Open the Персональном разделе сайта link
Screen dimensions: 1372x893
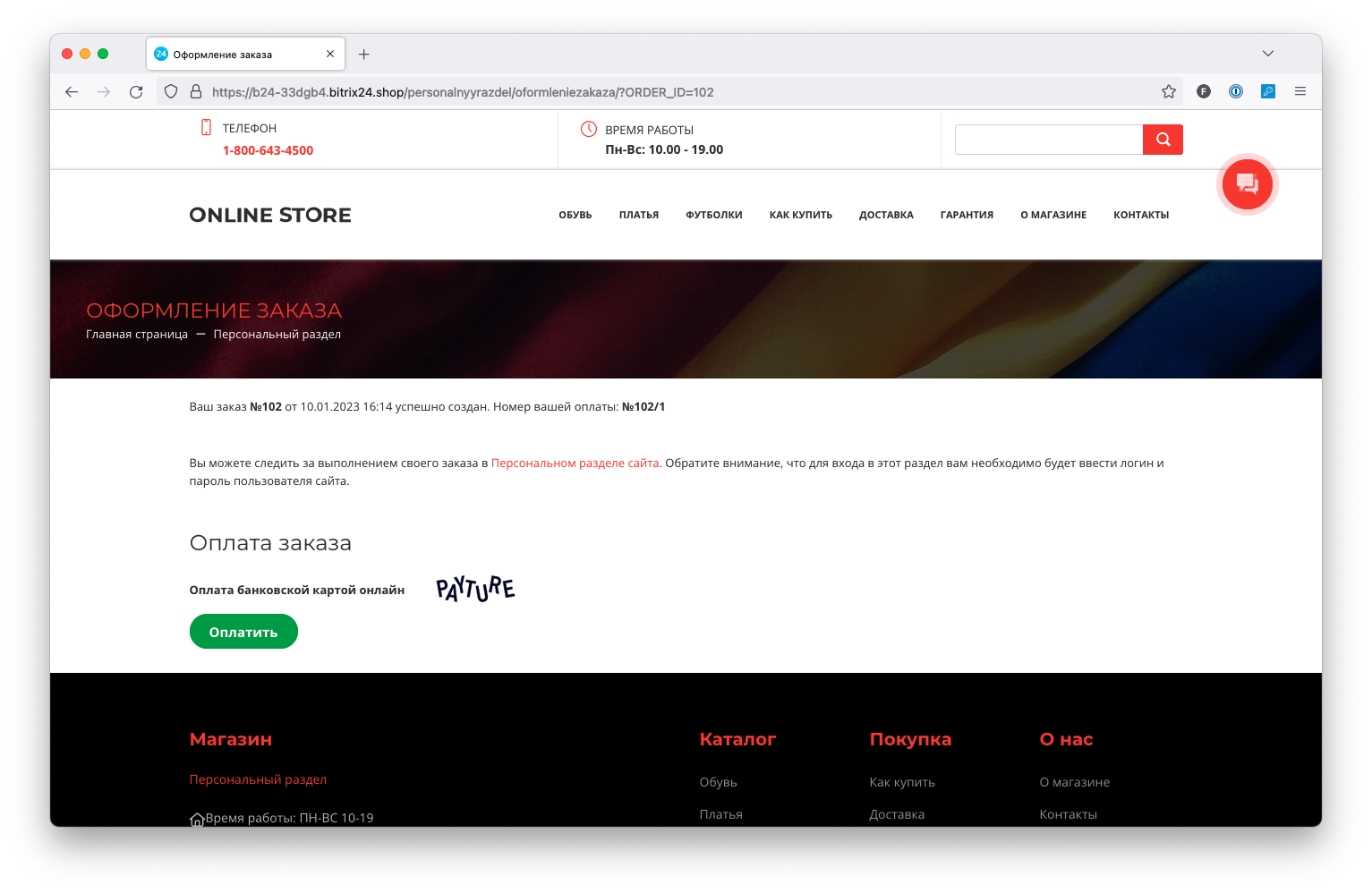point(575,463)
